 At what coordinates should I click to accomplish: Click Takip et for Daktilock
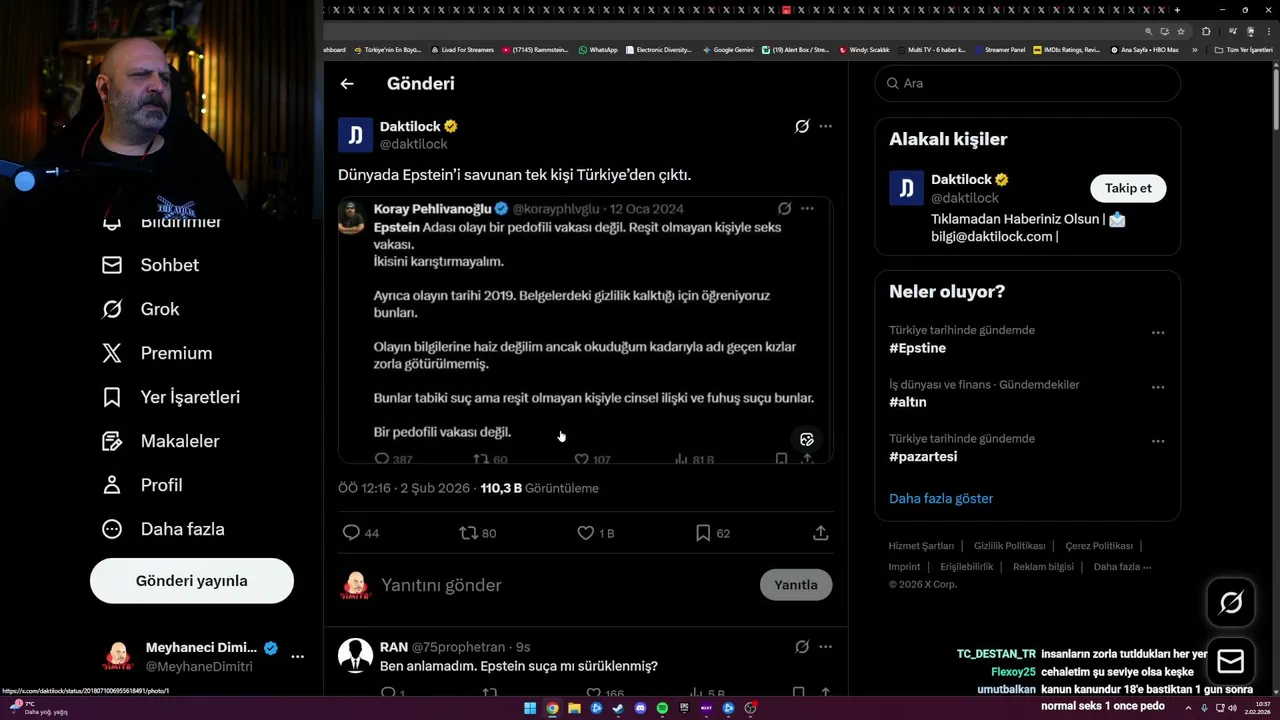pos(1128,188)
